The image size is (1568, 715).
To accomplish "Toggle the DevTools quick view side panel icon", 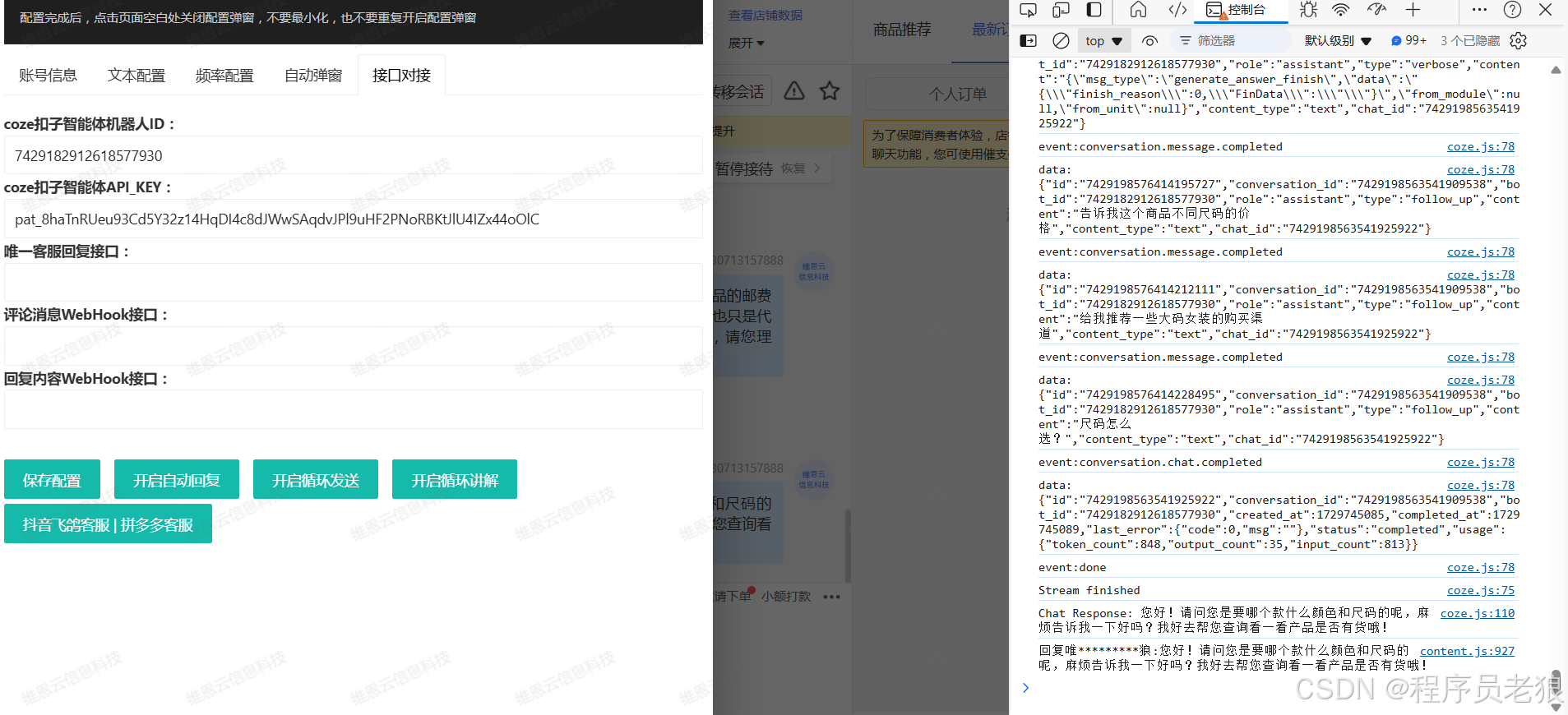I will (x=1094, y=10).
